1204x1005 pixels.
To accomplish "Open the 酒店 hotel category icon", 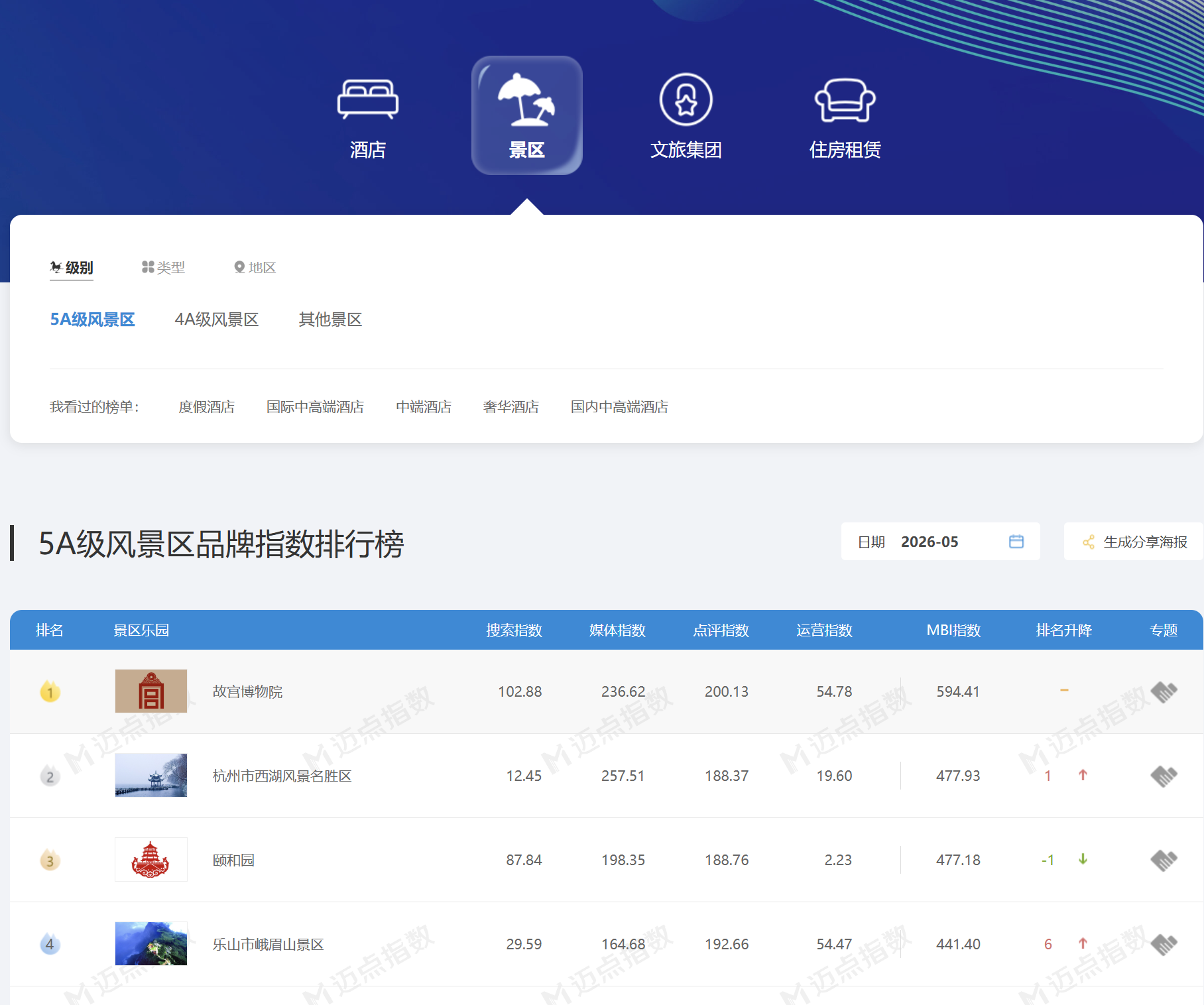I will point(368,100).
